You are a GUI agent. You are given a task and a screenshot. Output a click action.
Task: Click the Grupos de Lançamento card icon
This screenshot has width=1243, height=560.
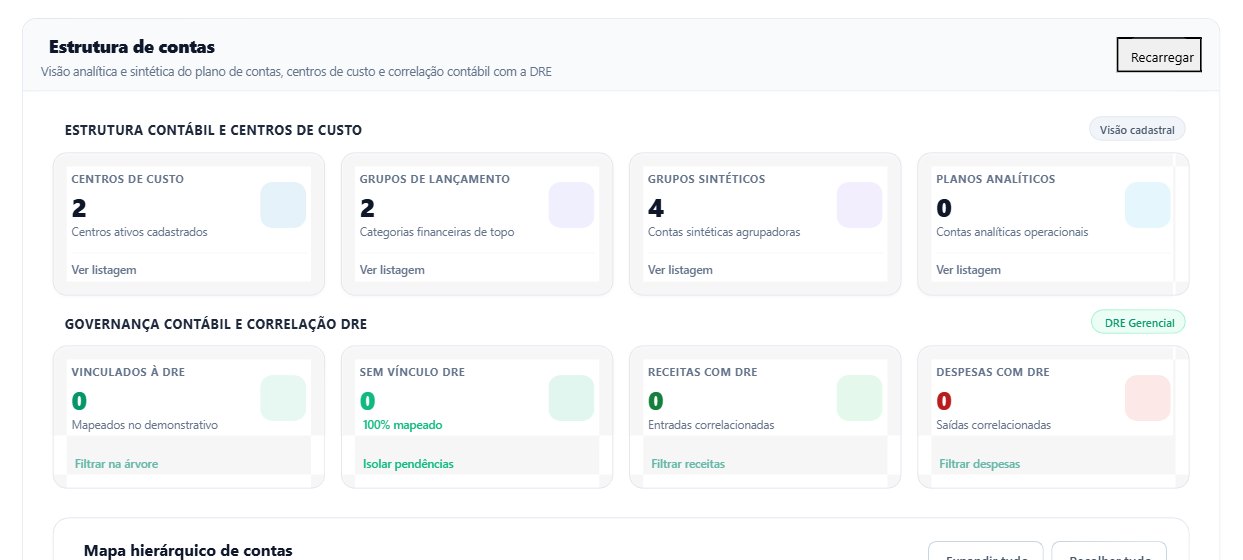click(x=571, y=205)
